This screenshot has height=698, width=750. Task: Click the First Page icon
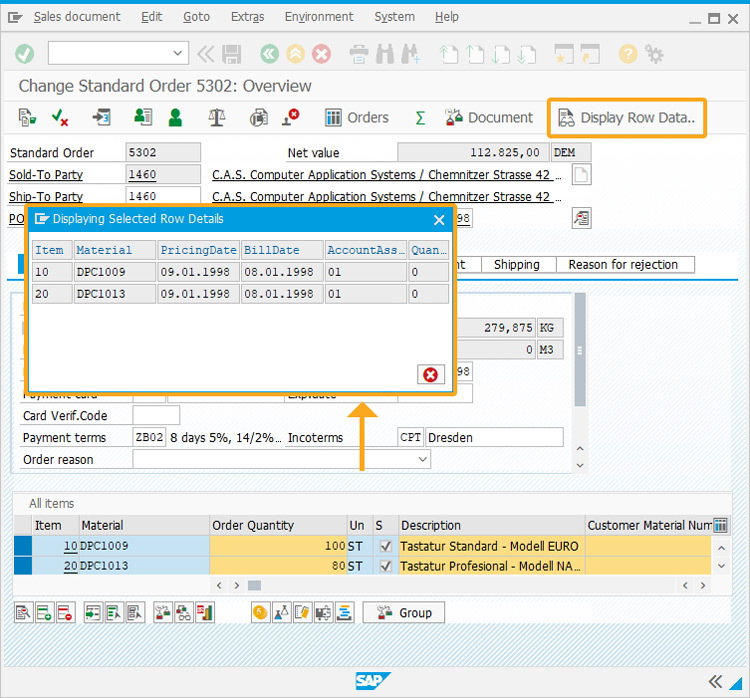click(449, 54)
